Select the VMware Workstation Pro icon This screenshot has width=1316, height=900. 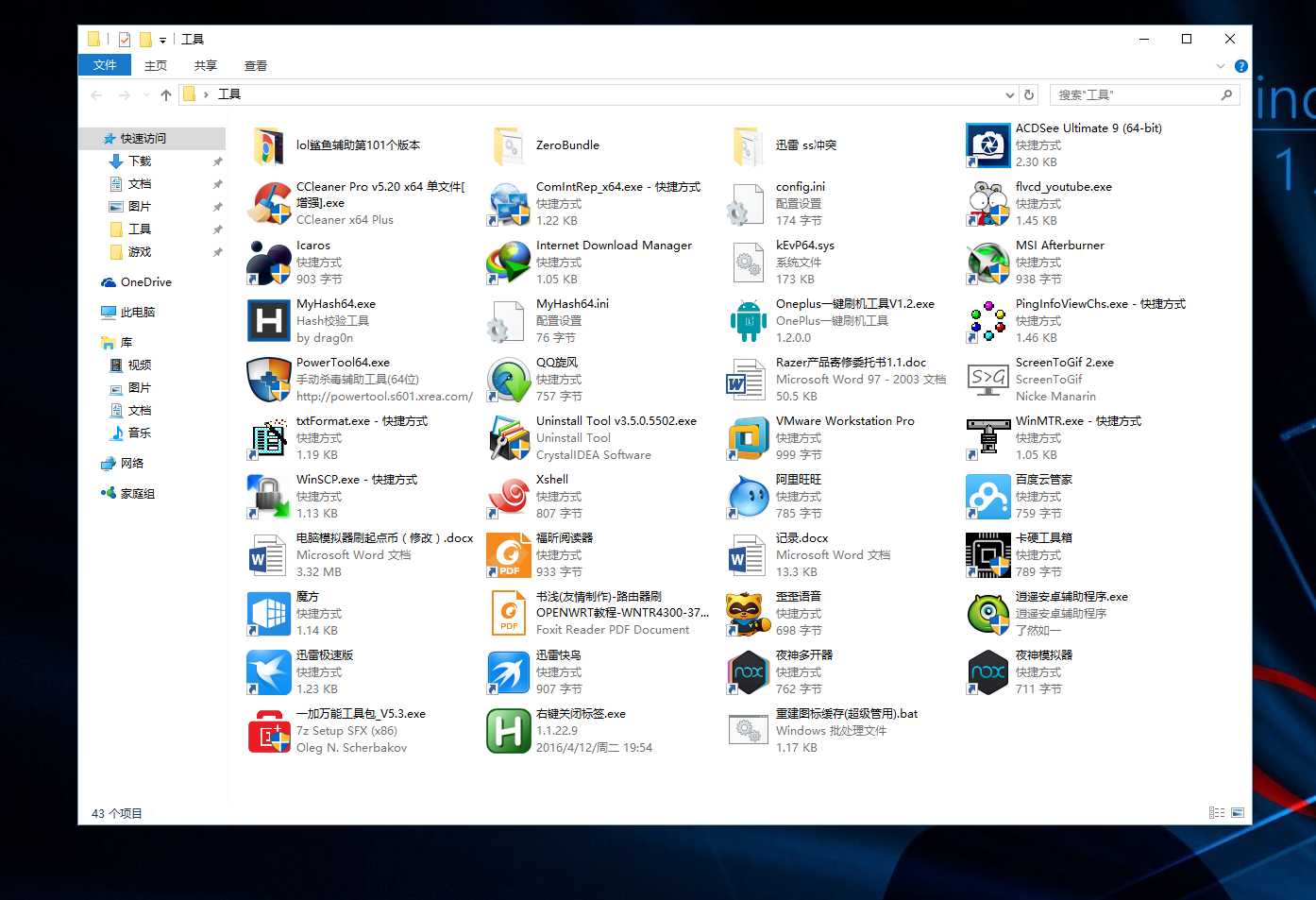(749, 438)
